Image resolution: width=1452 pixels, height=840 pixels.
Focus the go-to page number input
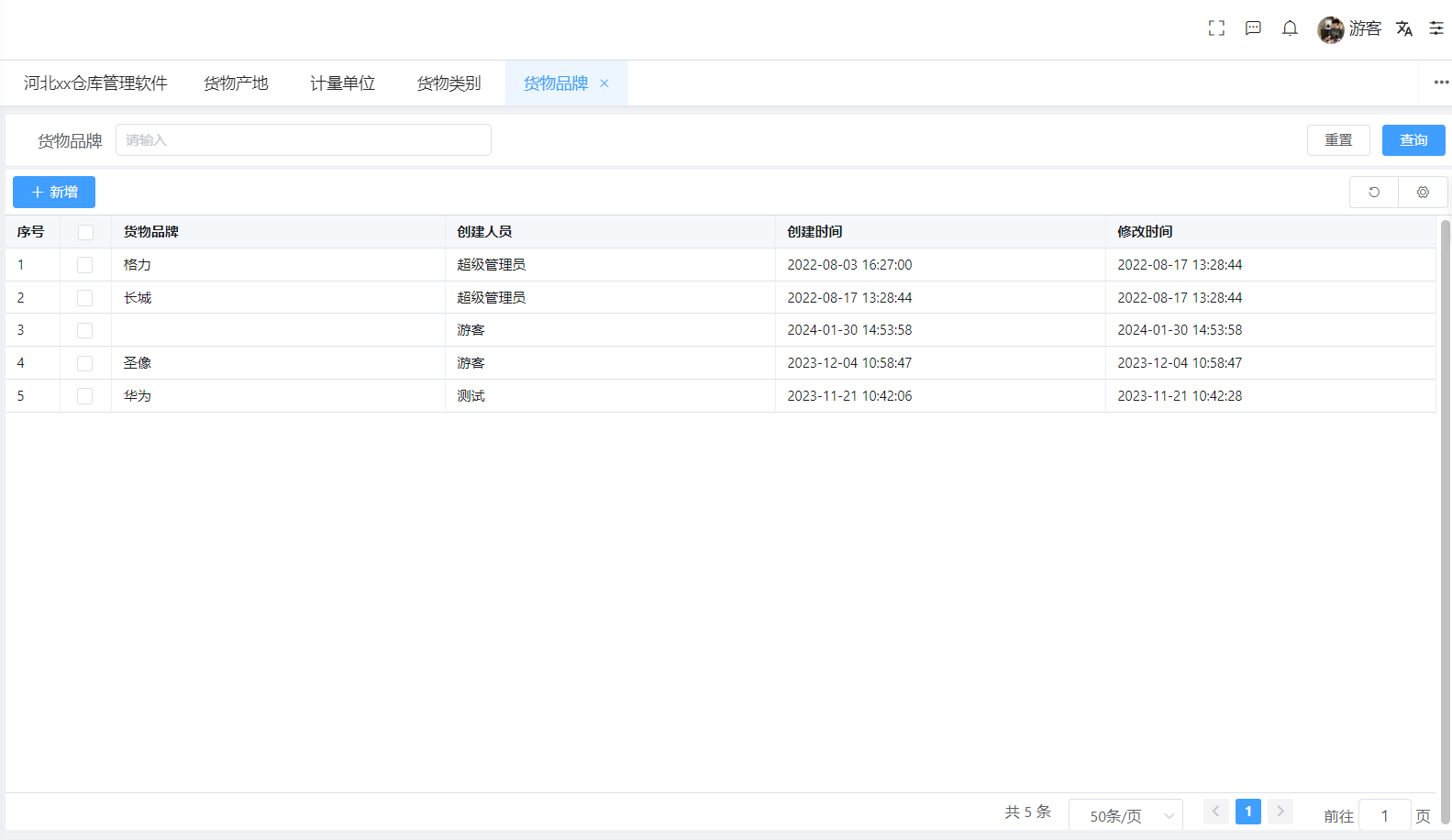coord(1384,815)
